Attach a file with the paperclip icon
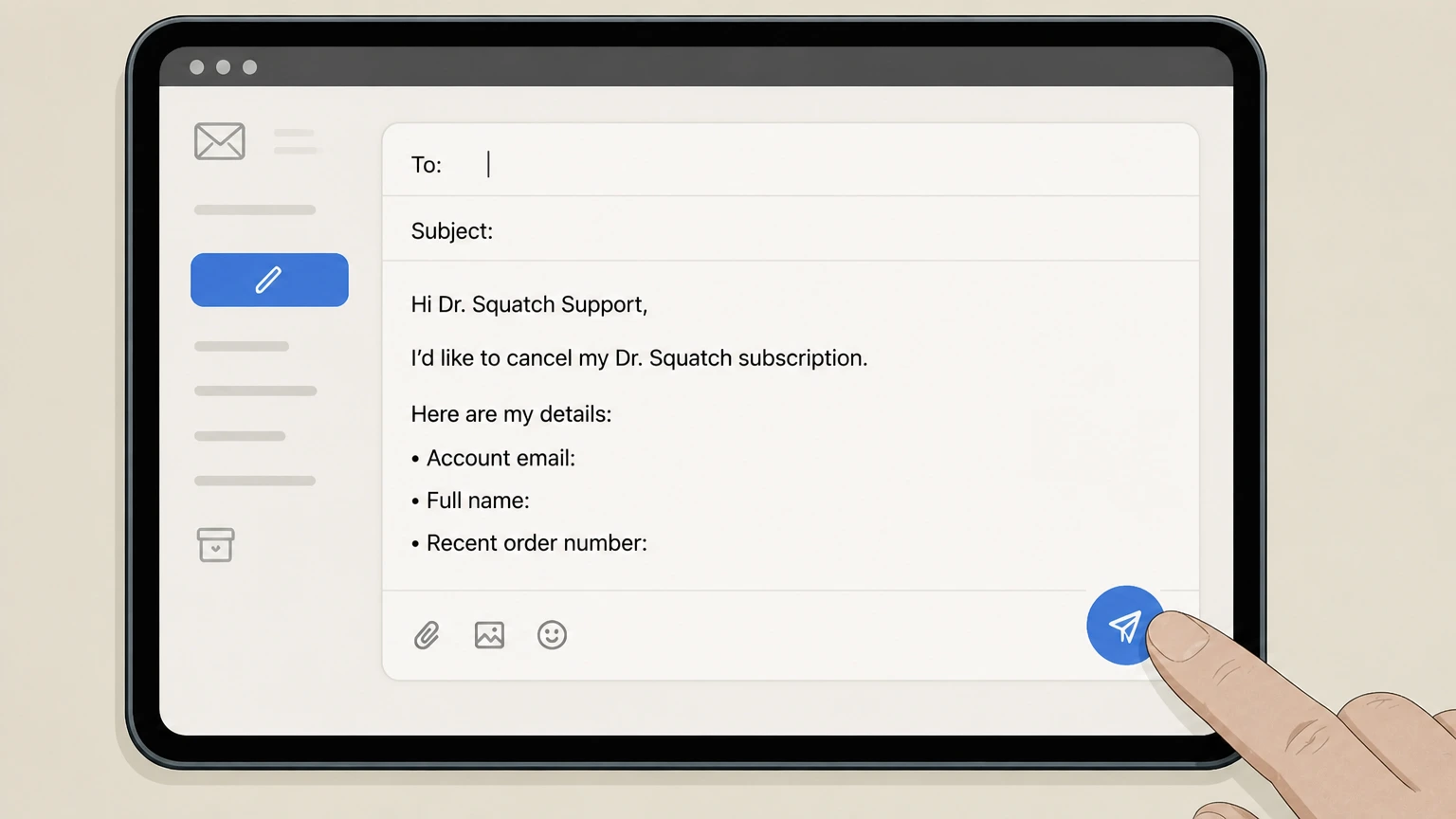 (427, 635)
